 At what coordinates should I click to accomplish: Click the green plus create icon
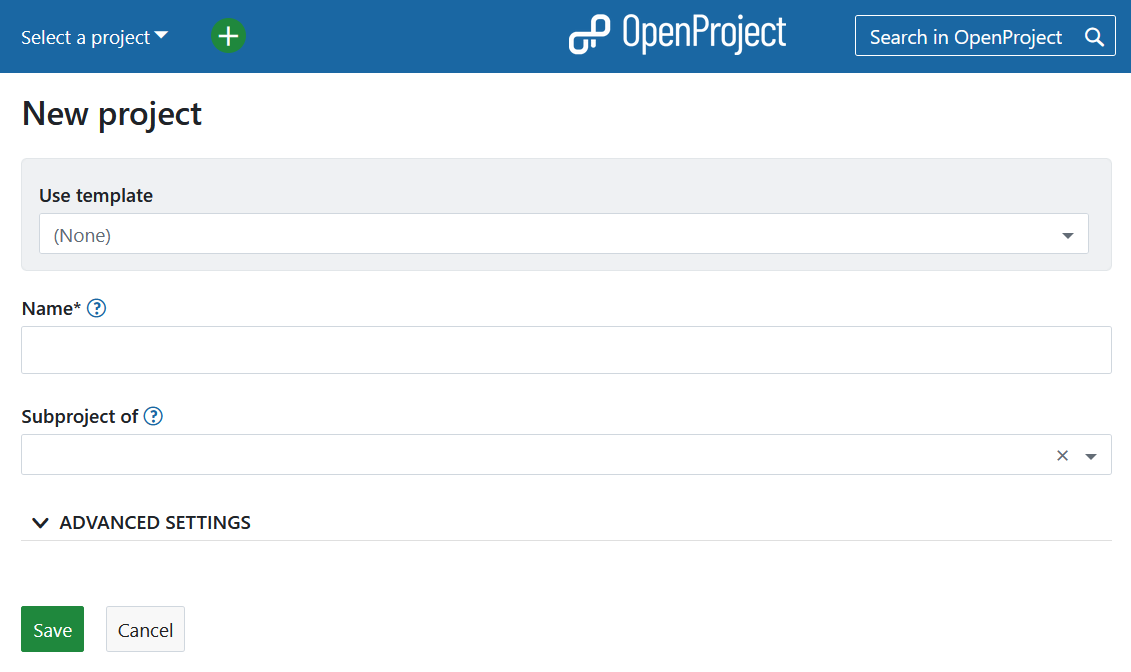point(228,37)
